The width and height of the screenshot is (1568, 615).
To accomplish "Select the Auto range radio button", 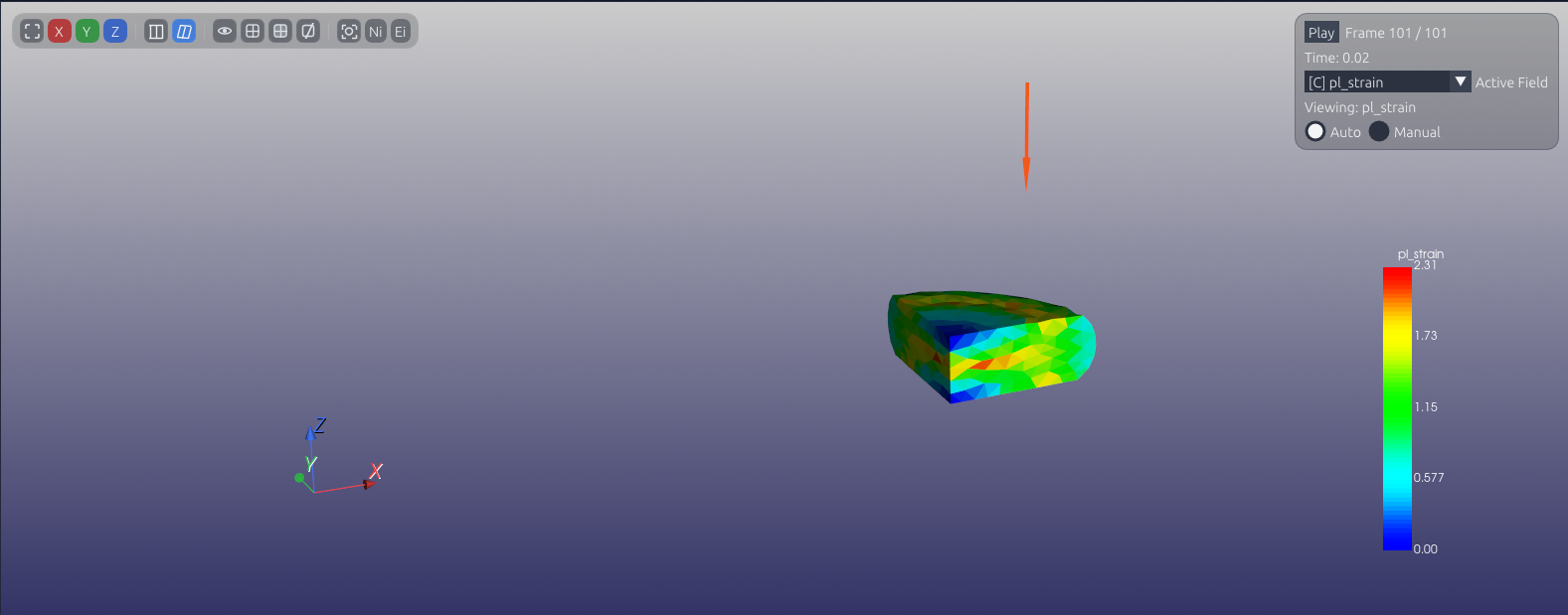I will pyautogui.click(x=1315, y=131).
